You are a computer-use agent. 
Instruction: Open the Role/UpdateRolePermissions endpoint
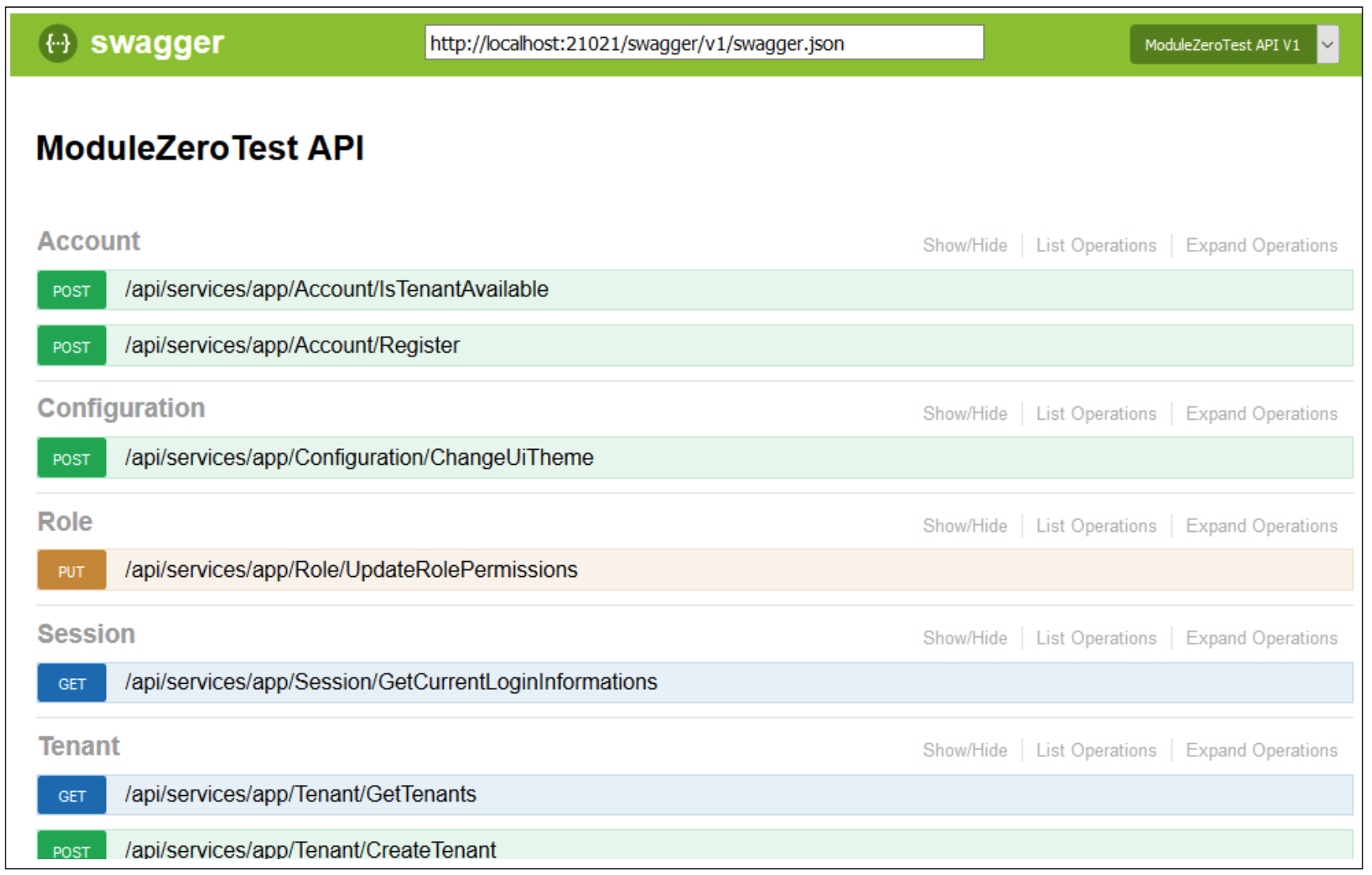(351, 570)
